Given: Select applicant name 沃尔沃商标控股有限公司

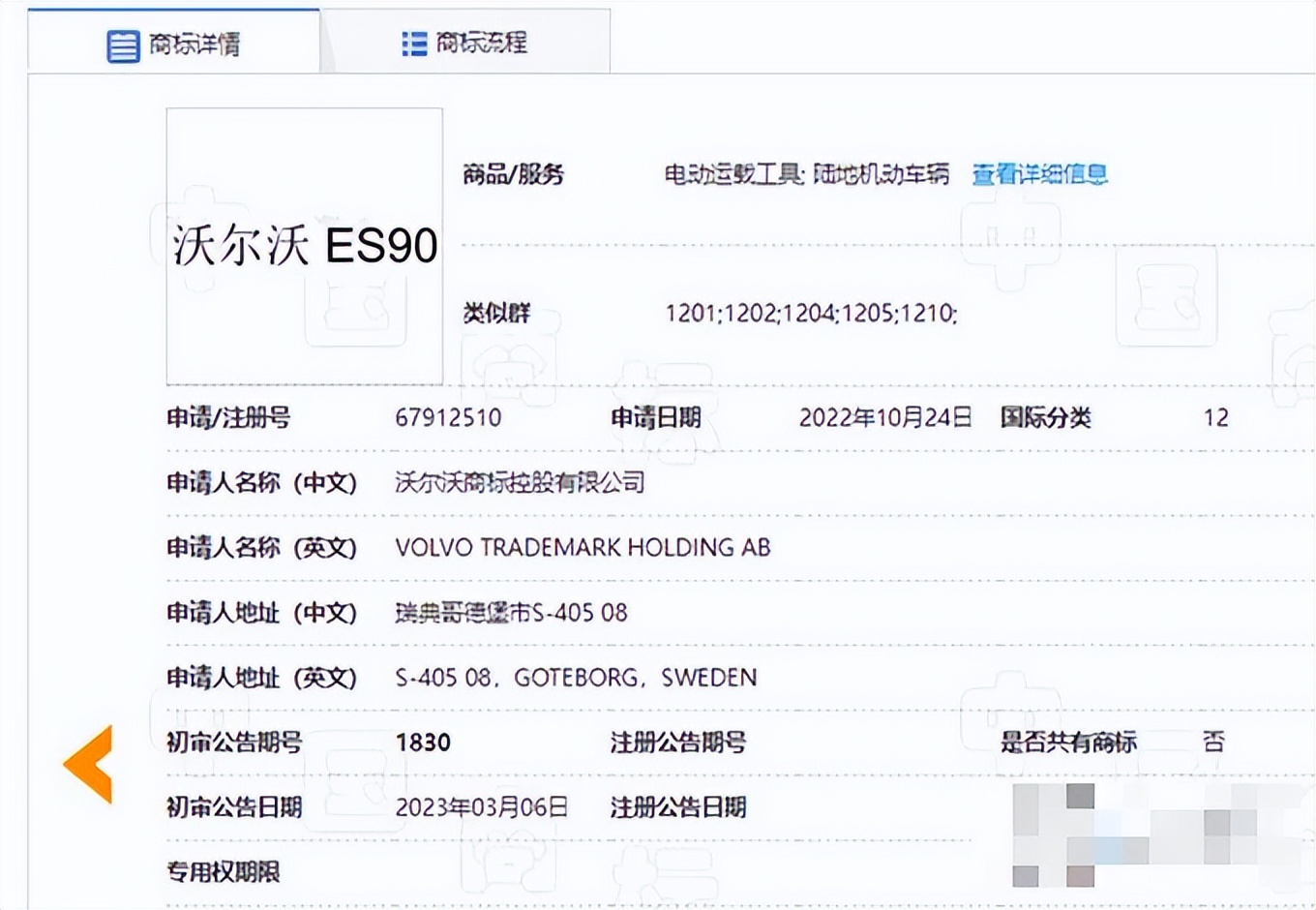Looking at the screenshot, I should pyautogui.click(x=520, y=482).
